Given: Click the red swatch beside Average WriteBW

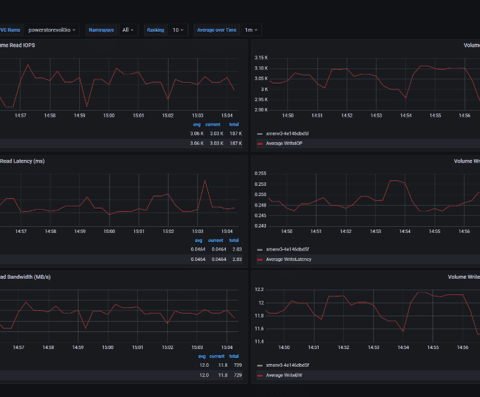Looking at the screenshot, I should pos(260,375).
